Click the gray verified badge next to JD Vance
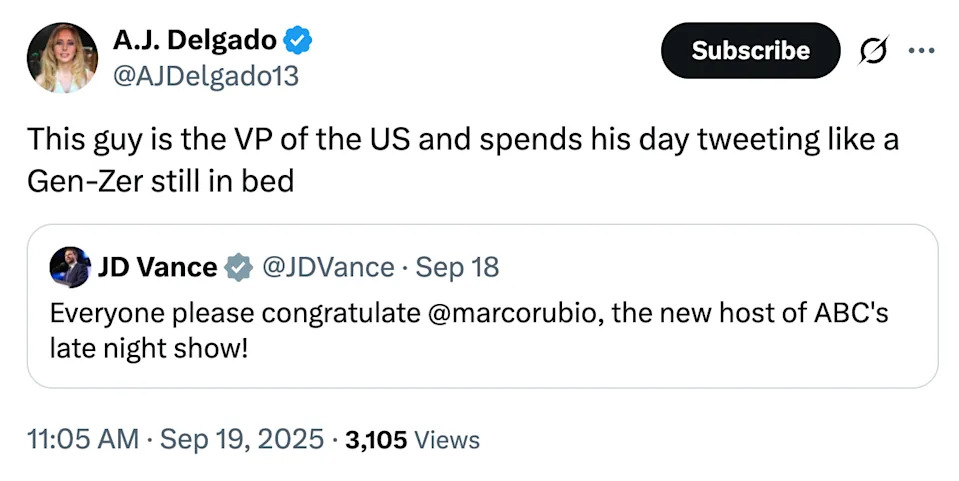Image resolution: width=959 pixels, height=481 pixels. click(x=237, y=267)
